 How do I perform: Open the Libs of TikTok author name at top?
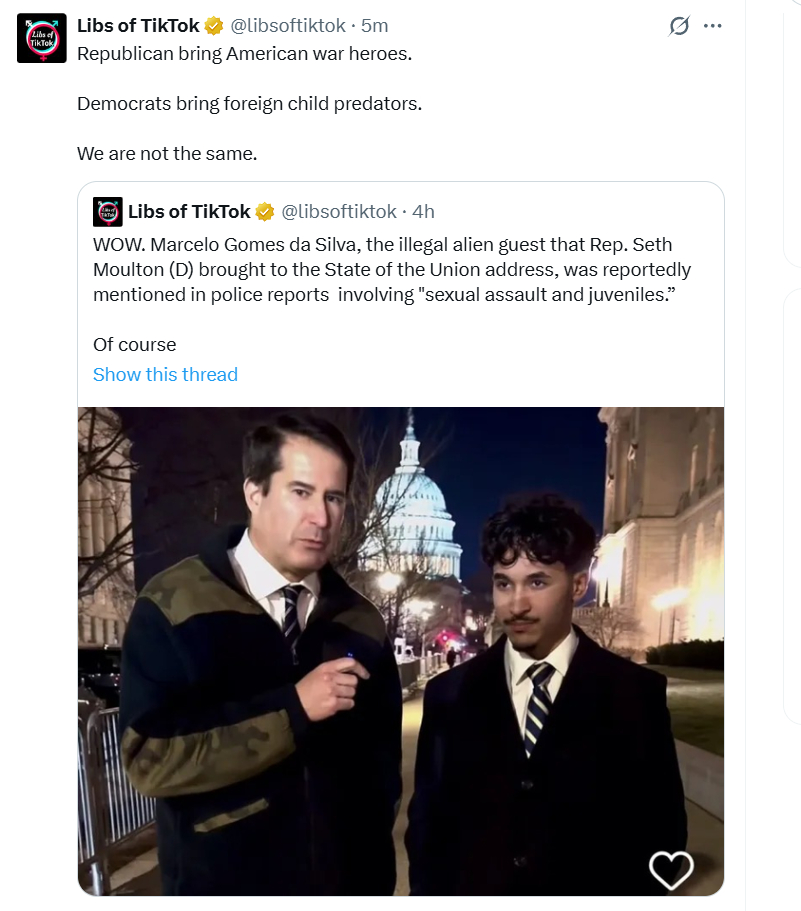click(138, 26)
